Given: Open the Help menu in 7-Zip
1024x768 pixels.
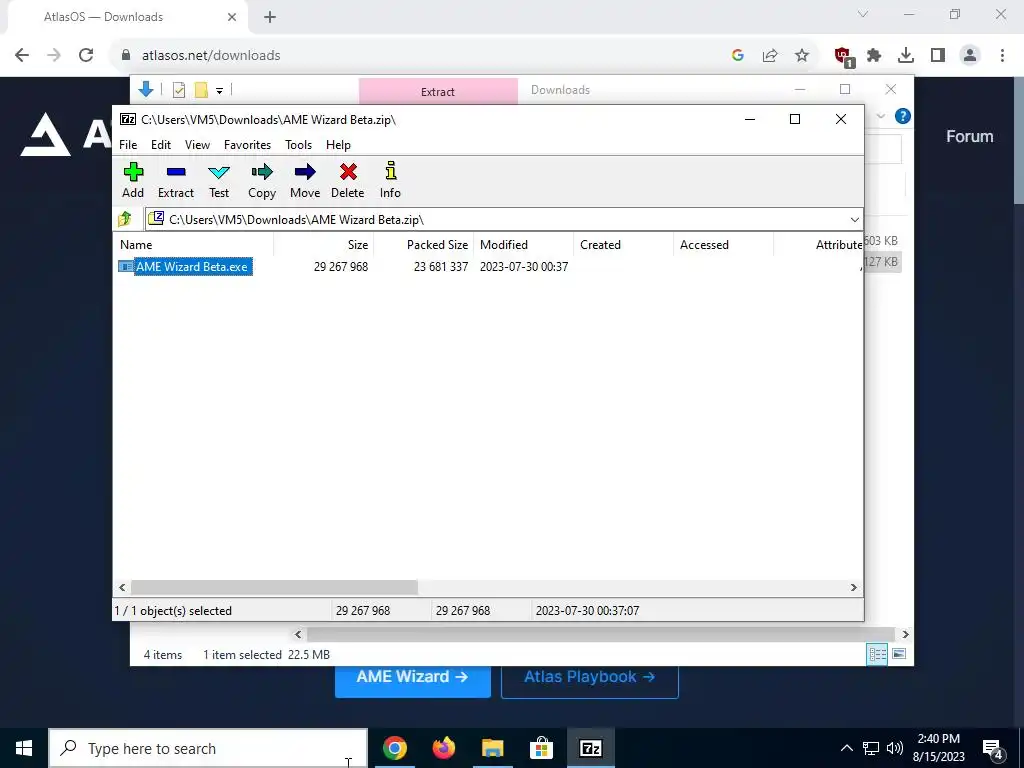Looking at the screenshot, I should (338, 145).
